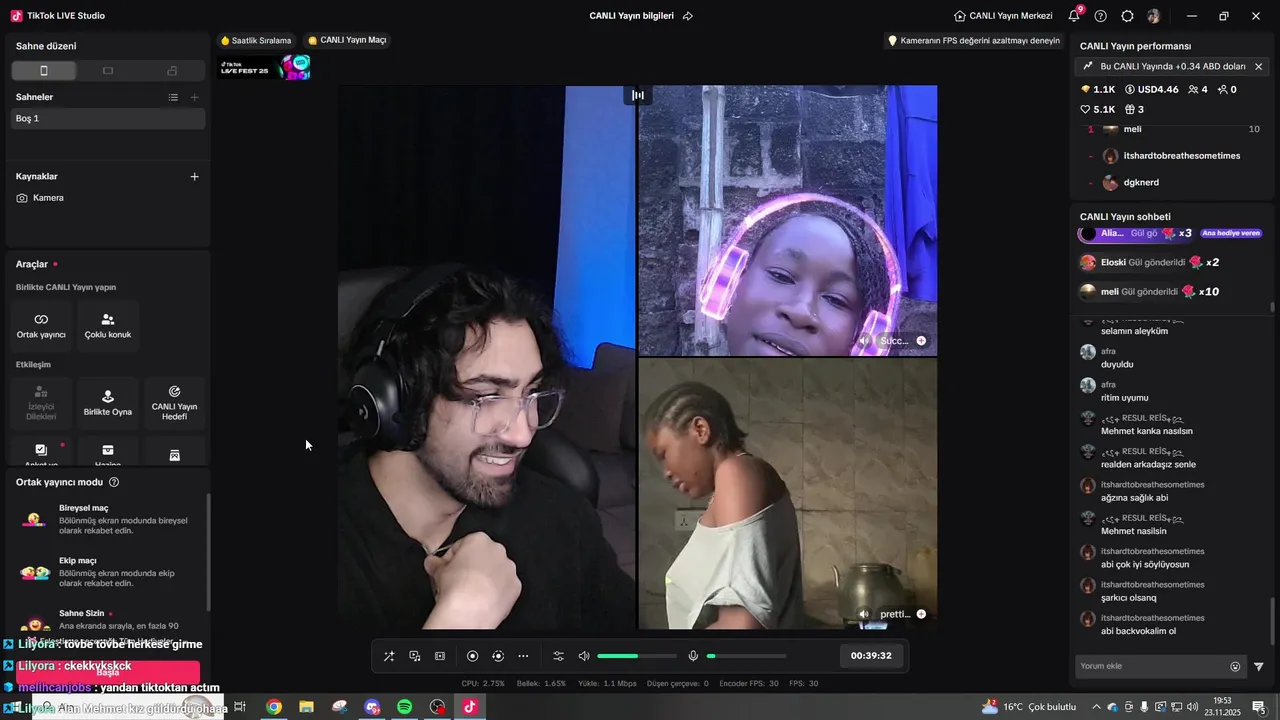Screen dimensions: 1280x720
Task: Open File Explorer from taskbar
Action: point(306,707)
